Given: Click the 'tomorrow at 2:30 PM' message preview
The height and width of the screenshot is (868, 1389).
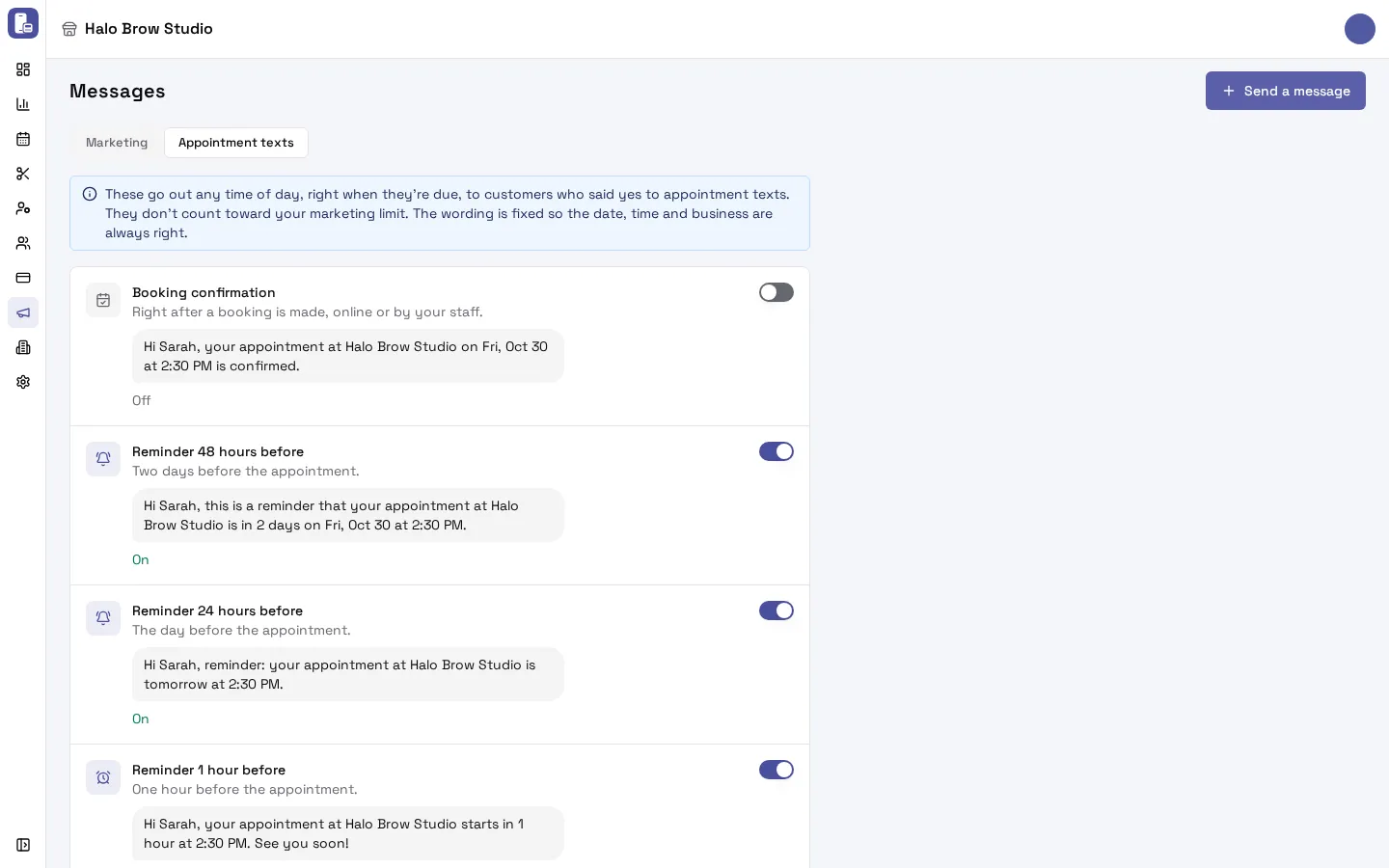Looking at the screenshot, I should (x=348, y=674).
